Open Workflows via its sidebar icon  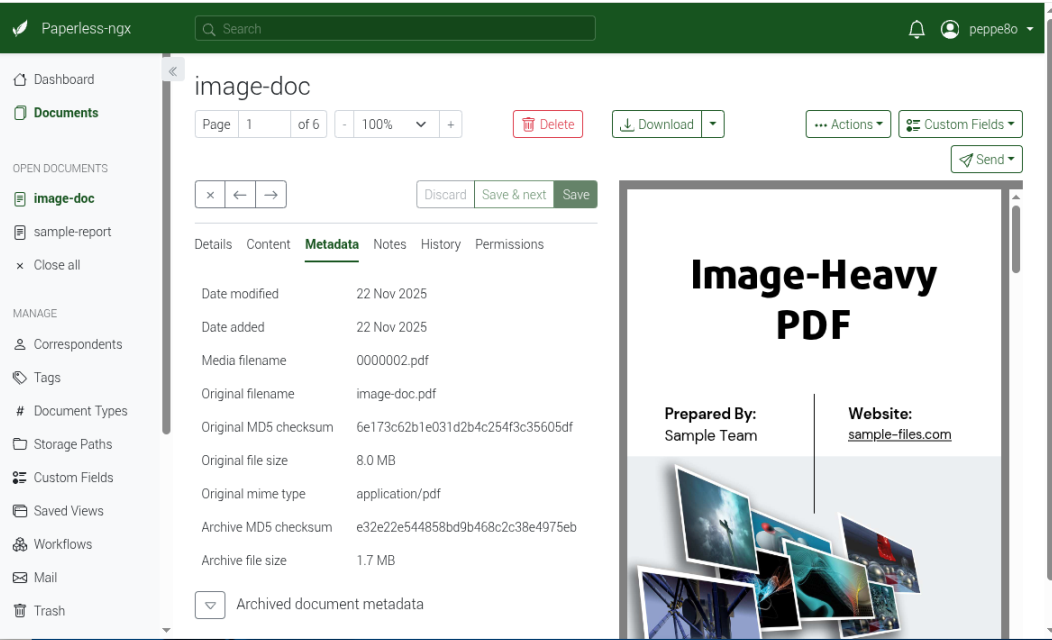[22, 544]
